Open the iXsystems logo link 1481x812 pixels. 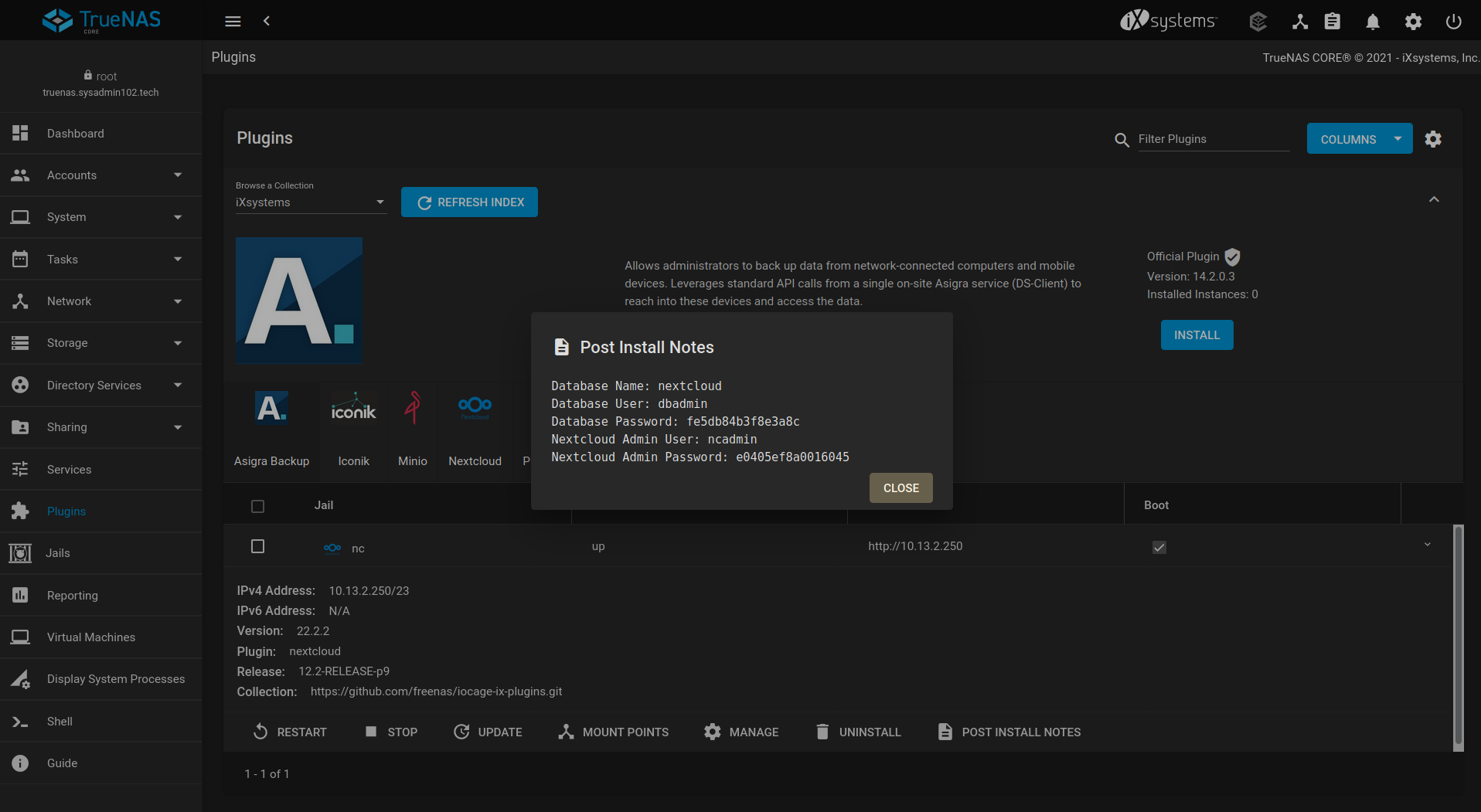pos(1169,20)
